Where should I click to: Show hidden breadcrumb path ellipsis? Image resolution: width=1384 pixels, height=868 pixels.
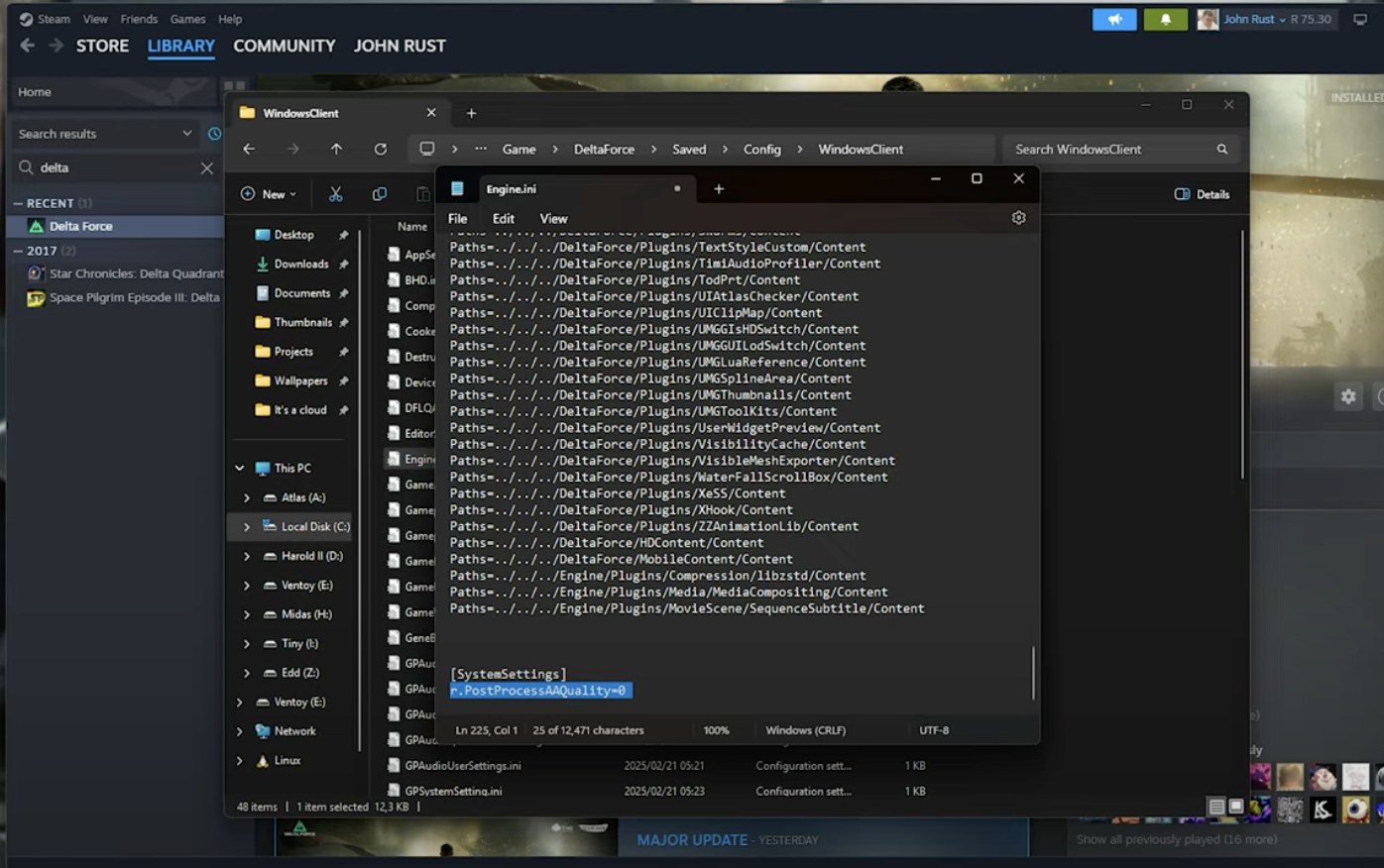[481, 149]
